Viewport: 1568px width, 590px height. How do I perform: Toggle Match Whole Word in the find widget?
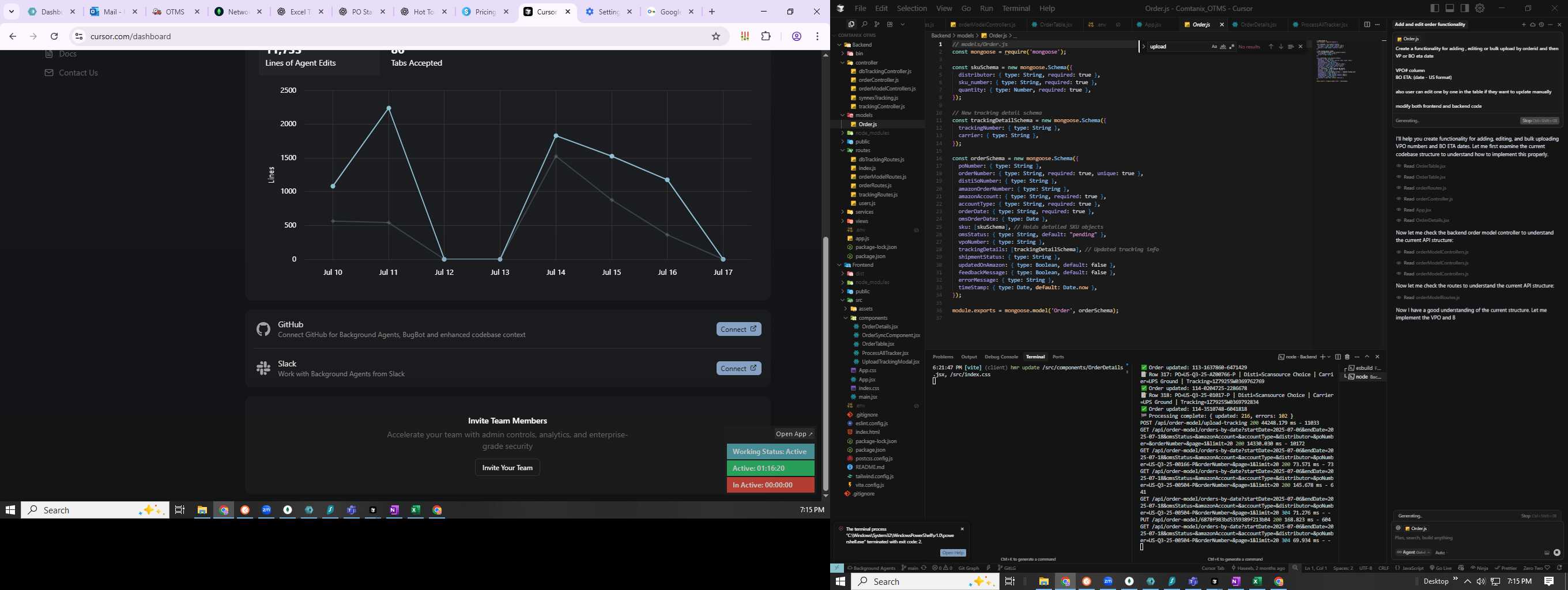(1223, 46)
